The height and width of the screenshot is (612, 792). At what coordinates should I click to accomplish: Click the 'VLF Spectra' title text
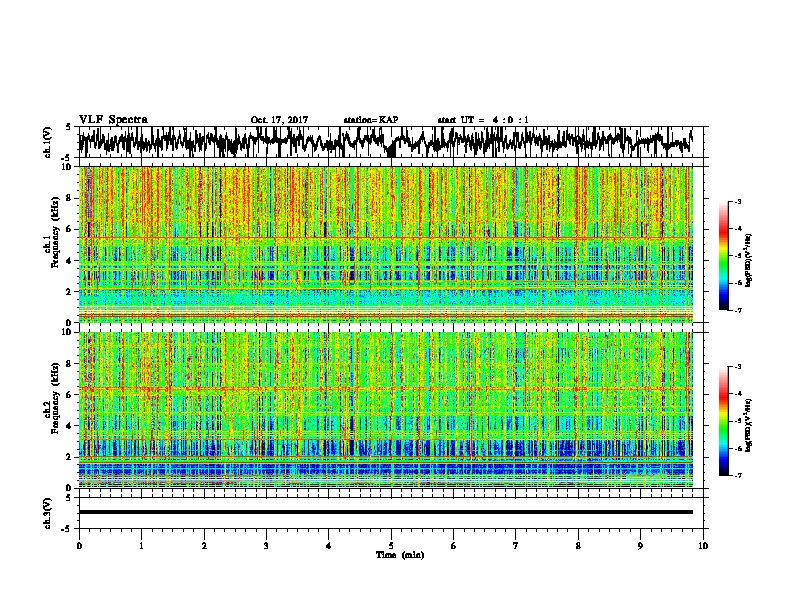(x=113, y=120)
